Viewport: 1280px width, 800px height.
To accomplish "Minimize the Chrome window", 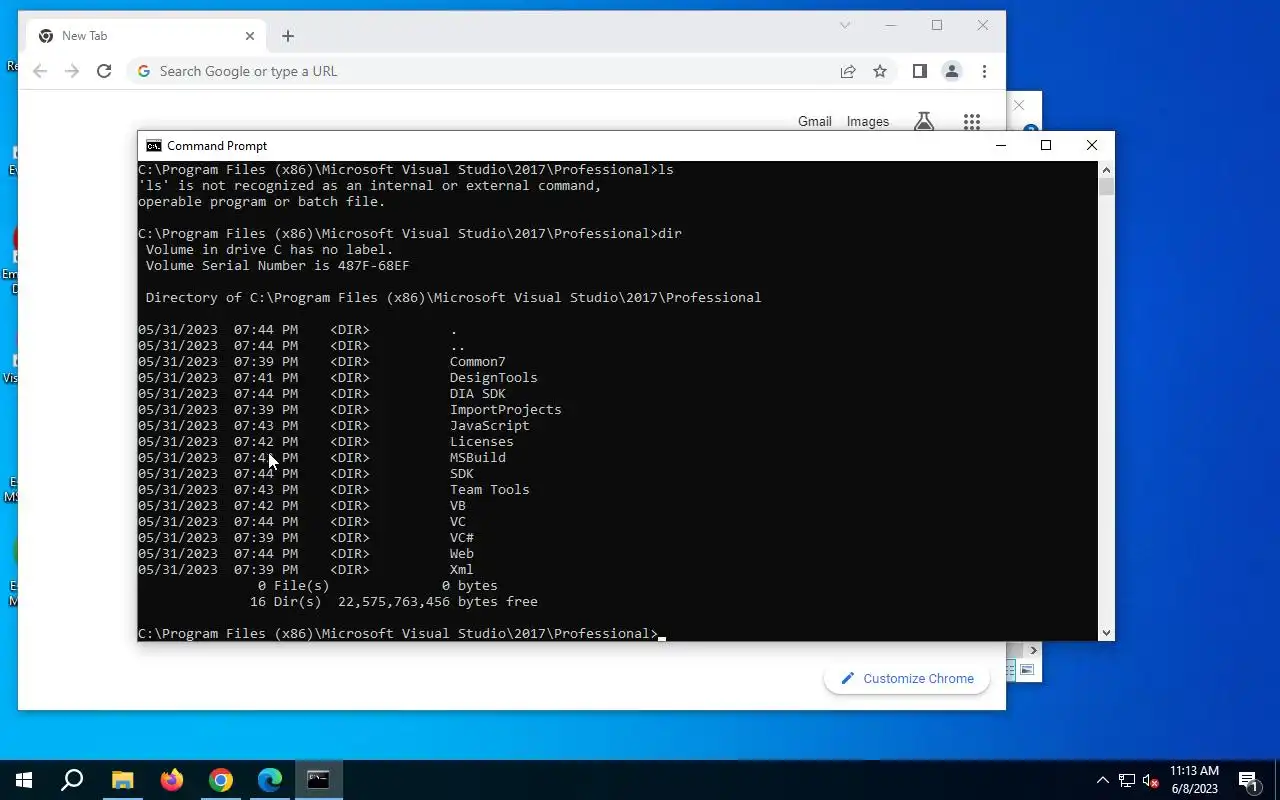I will point(891,25).
